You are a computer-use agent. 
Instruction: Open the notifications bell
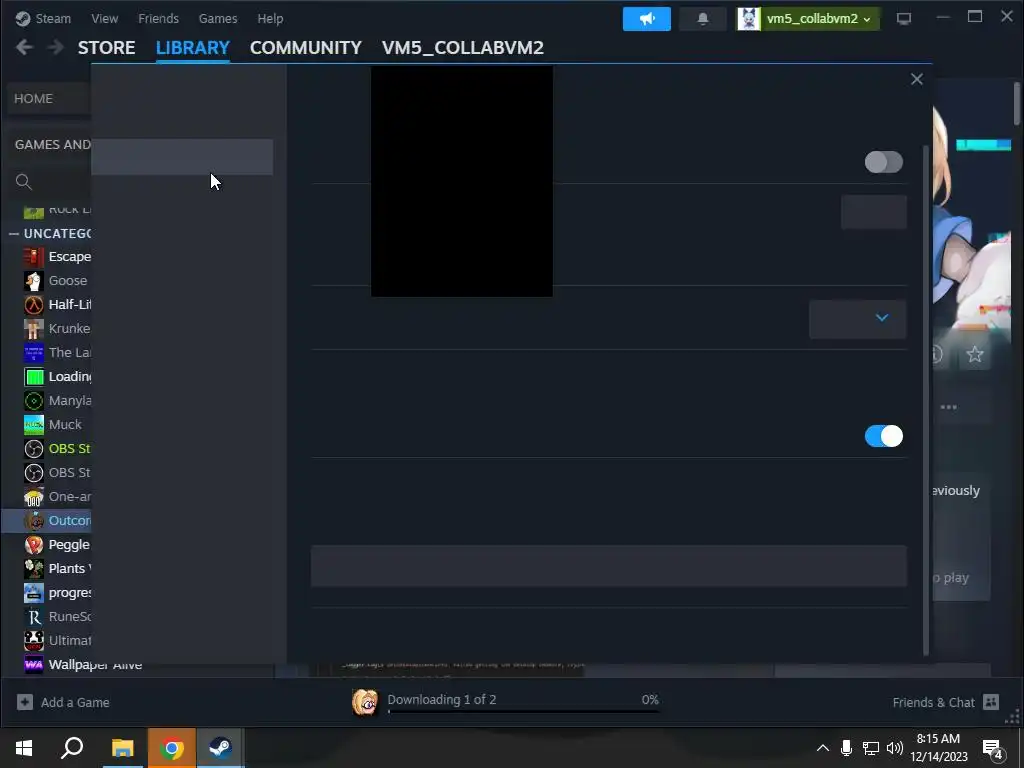click(703, 19)
